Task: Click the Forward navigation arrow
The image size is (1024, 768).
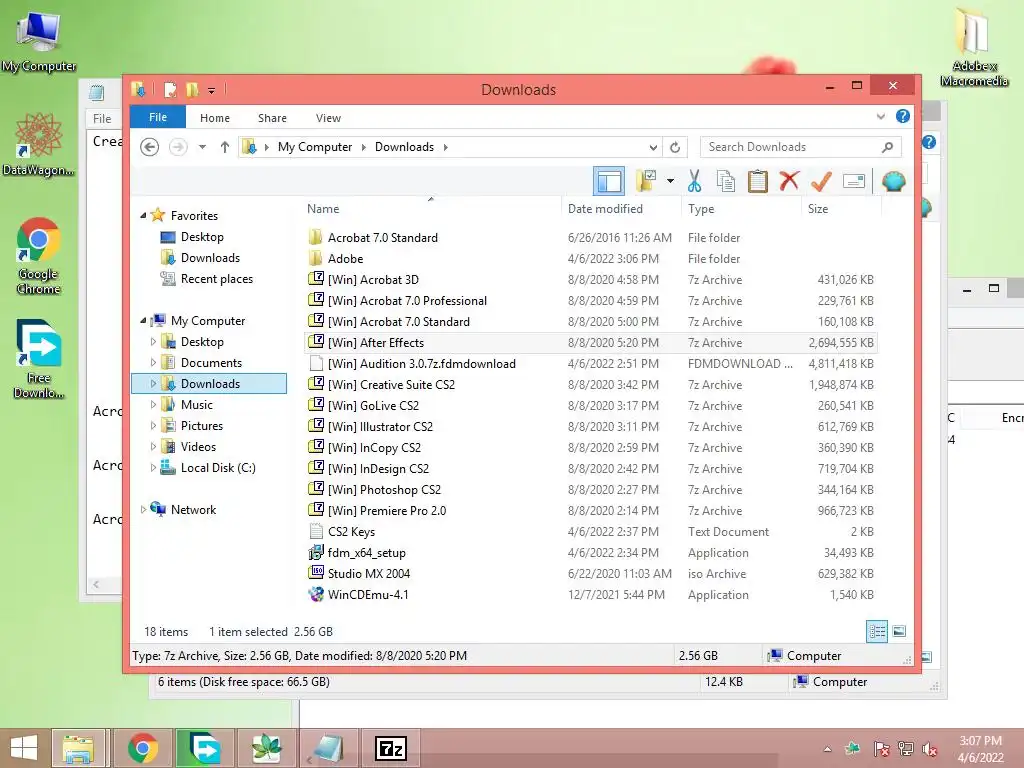Action: [178, 147]
